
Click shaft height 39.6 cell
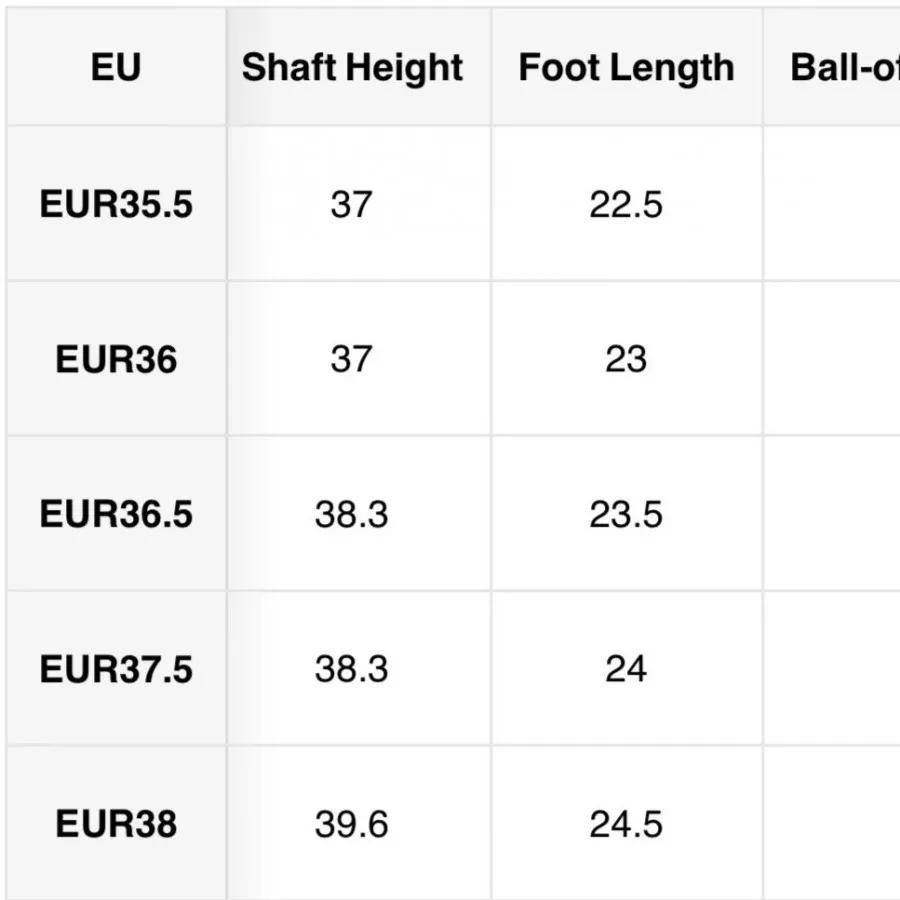351,824
